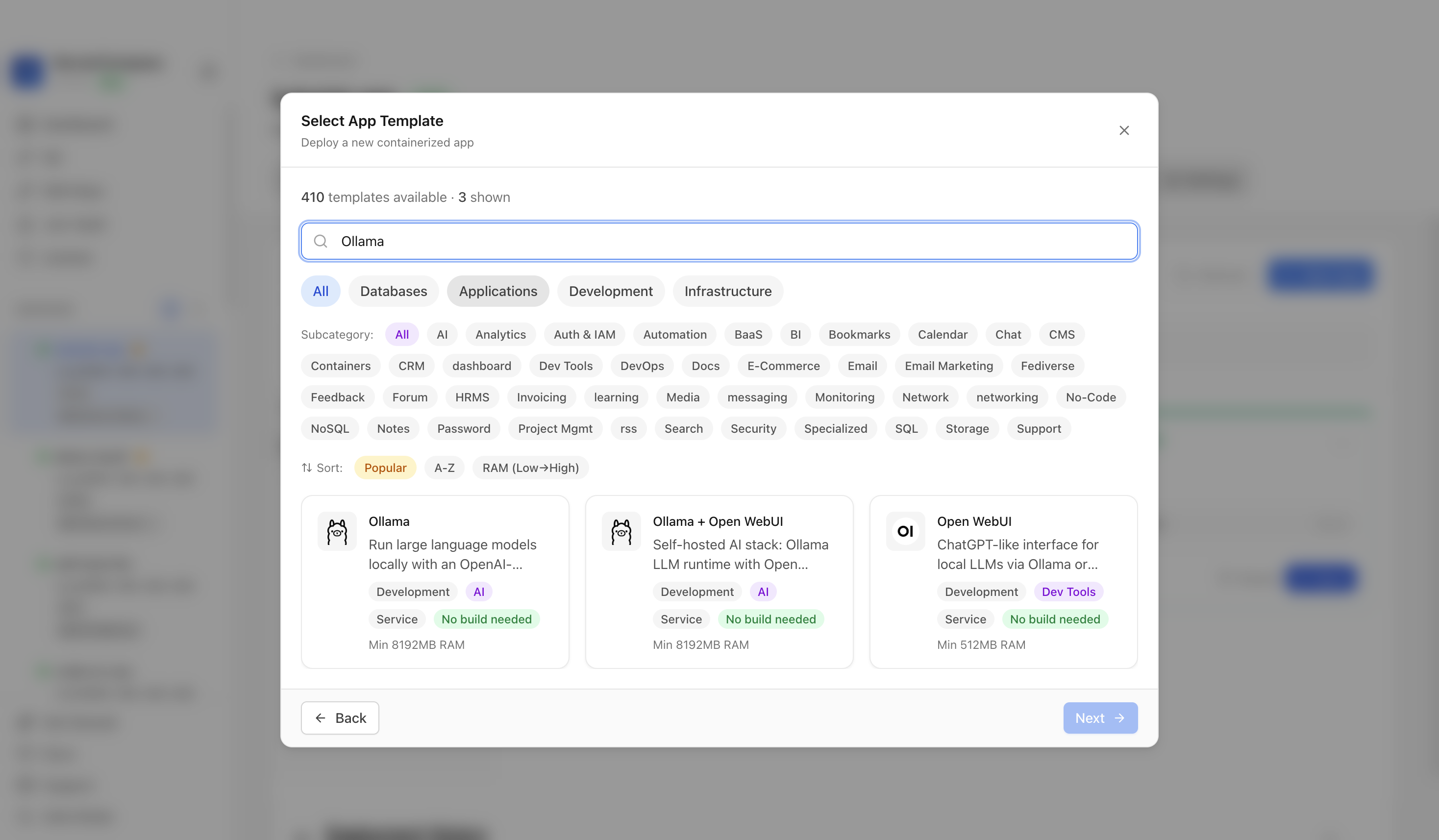Filter by Email Marketing subcategory
This screenshot has height=840, width=1439.
949,366
